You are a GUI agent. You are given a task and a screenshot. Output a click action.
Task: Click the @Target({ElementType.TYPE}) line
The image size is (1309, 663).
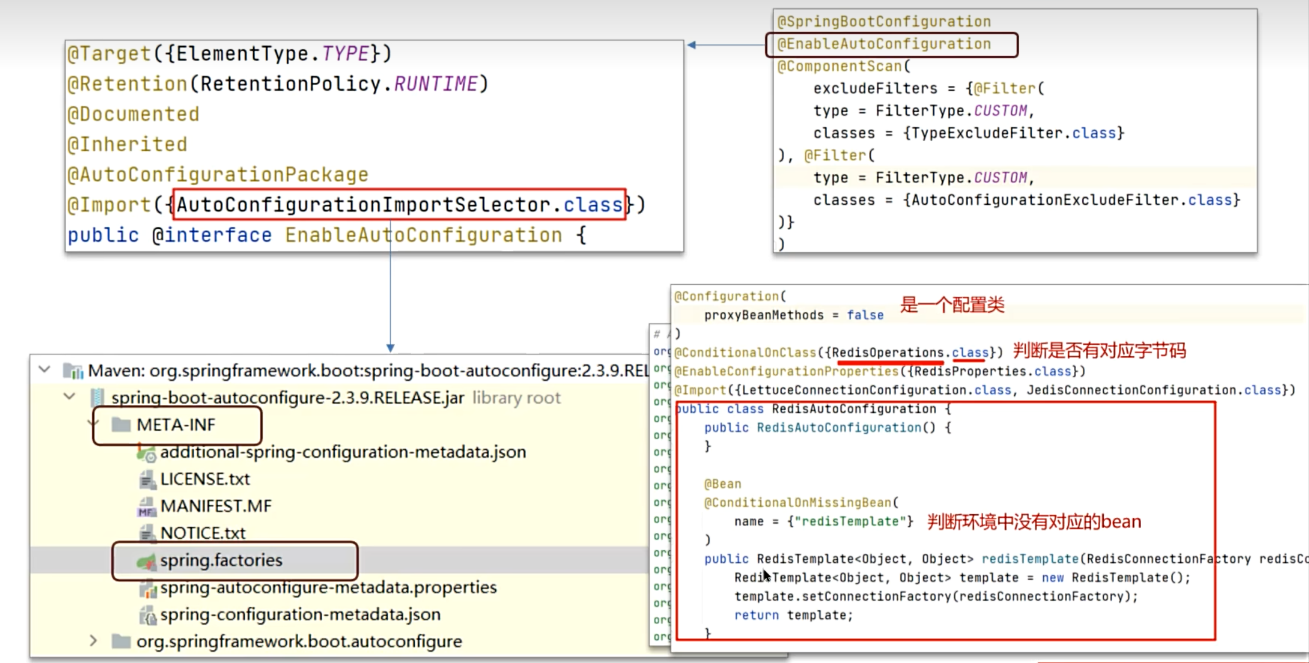[230, 54]
